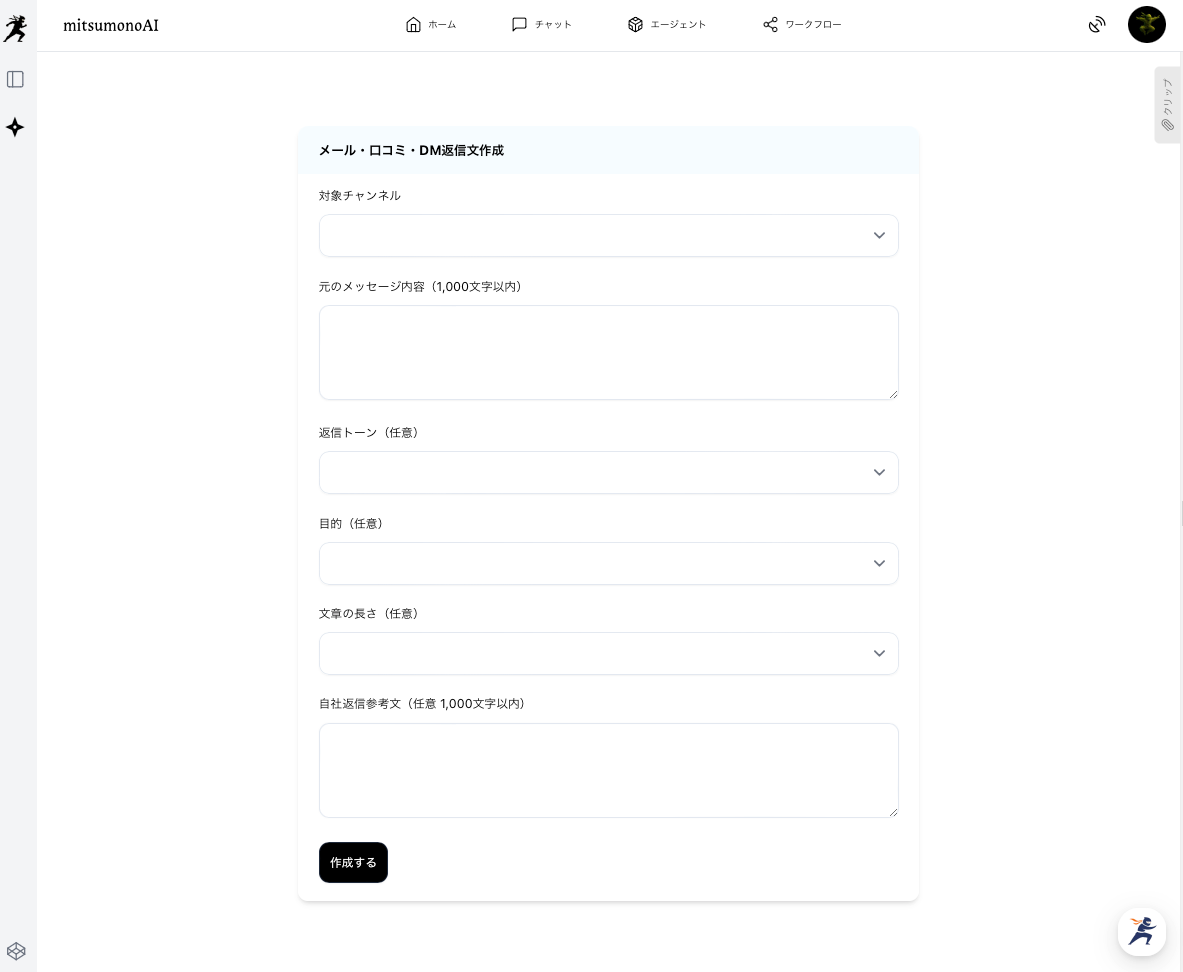Expand the 対象チャンネル dropdown

[x=608, y=236]
